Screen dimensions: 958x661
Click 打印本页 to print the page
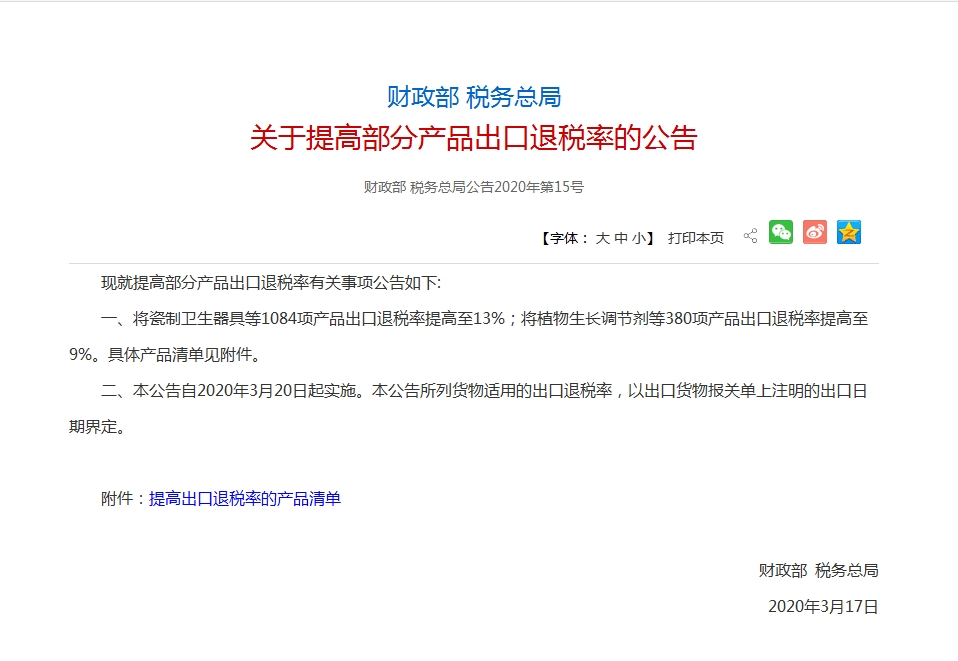[696, 238]
